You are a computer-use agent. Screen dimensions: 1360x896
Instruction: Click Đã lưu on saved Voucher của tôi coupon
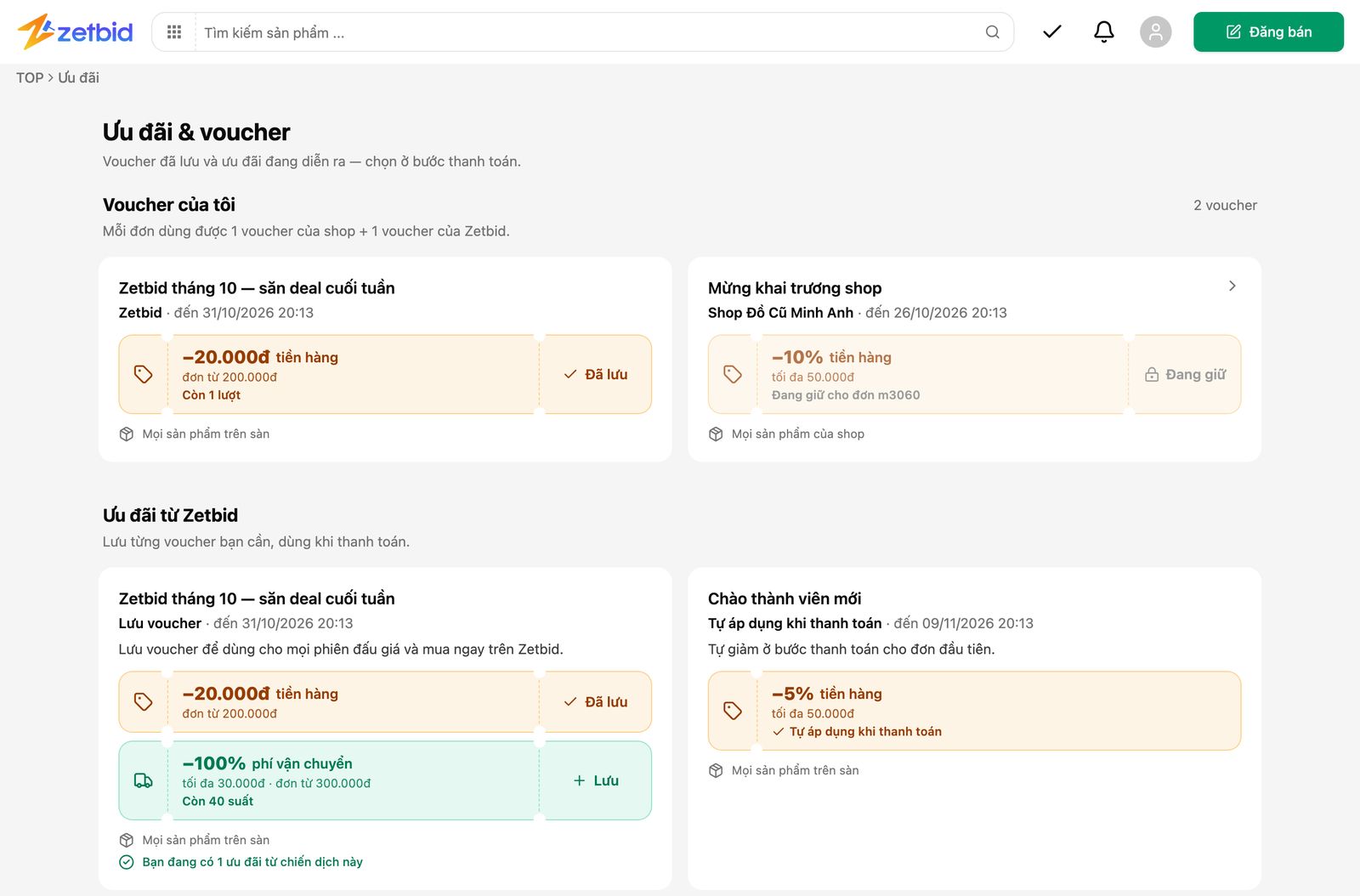pos(596,374)
